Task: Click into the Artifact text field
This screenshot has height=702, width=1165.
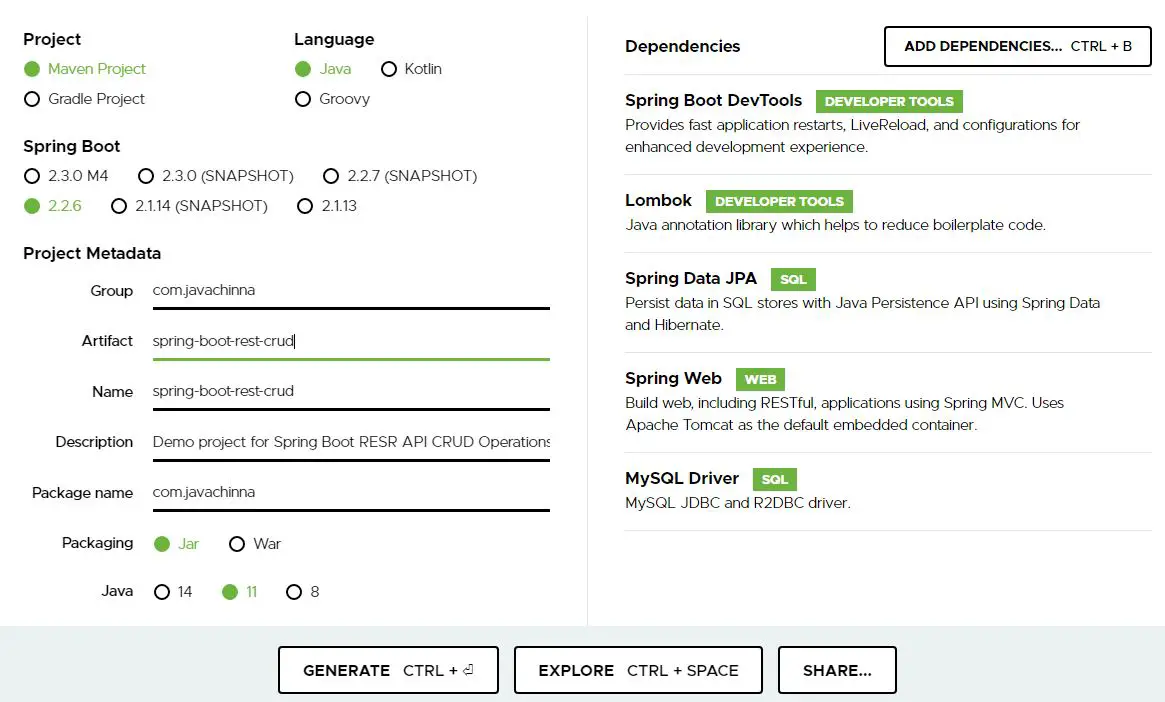Action: (x=350, y=341)
